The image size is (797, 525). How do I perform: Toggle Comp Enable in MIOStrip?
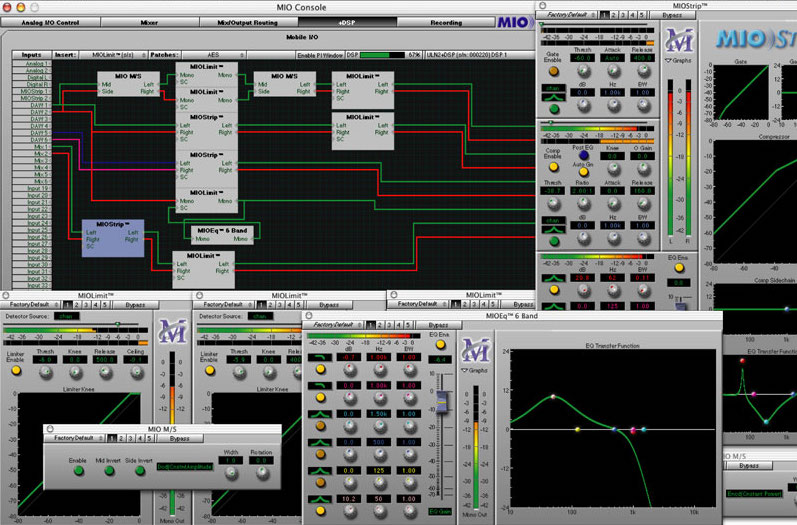click(553, 167)
